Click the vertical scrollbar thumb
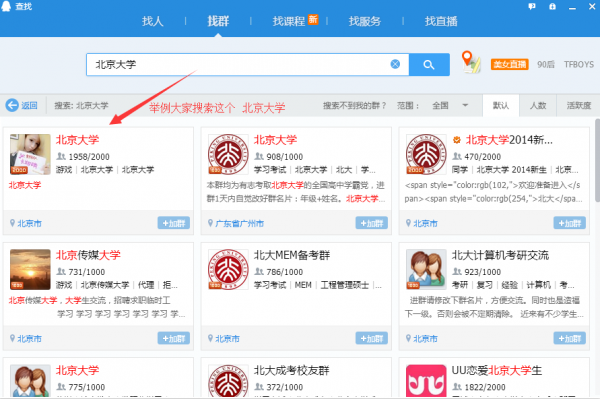 (x=597, y=160)
